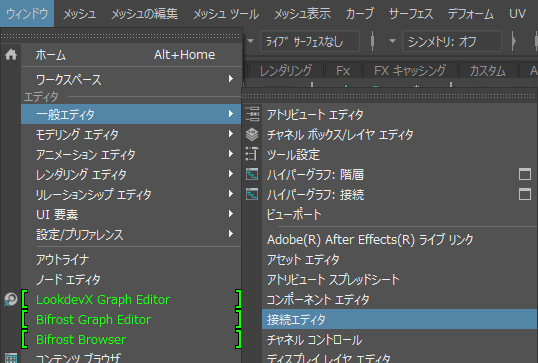Switch to the FX キャッシング shelf tab

pyautogui.click(x=410, y=71)
